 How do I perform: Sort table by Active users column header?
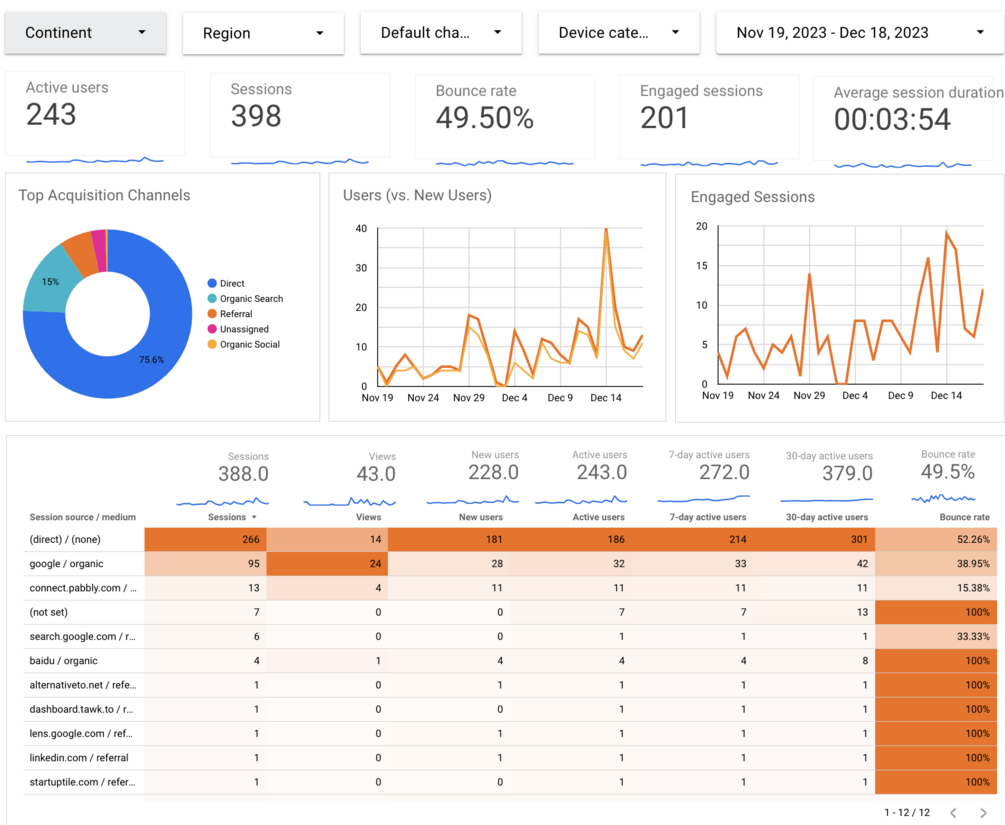point(599,517)
